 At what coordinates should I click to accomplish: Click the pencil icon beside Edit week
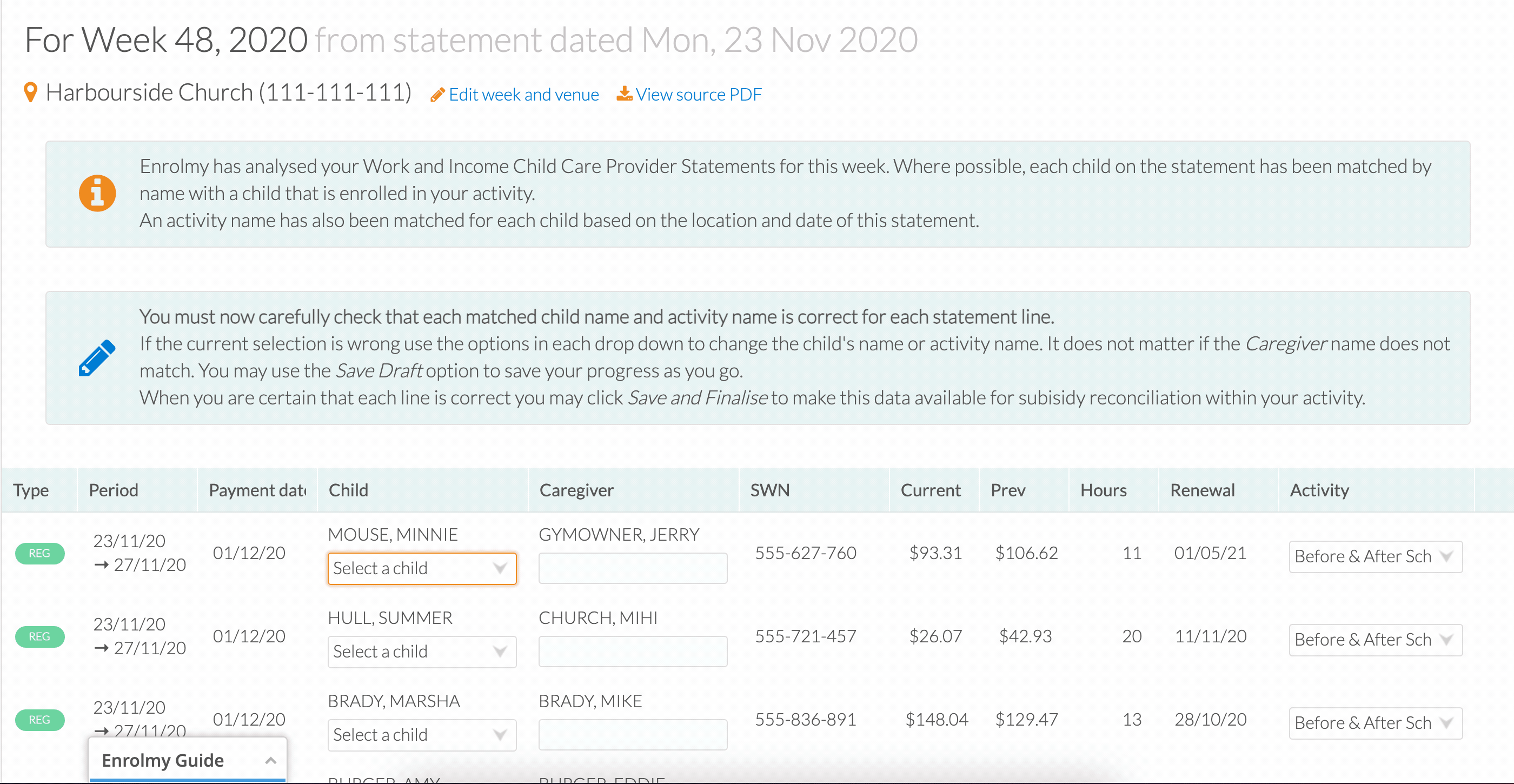(437, 95)
